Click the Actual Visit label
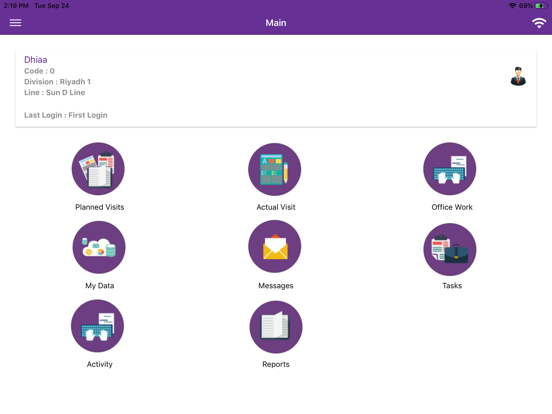The width and height of the screenshot is (552, 414). (276, 207)
